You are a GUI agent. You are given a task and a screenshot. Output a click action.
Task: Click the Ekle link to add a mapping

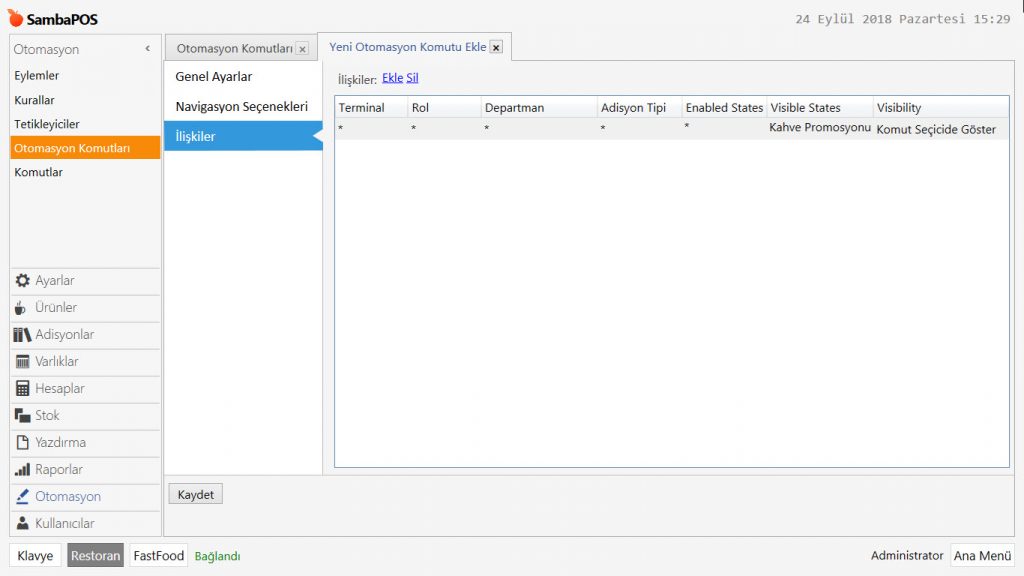392,78
